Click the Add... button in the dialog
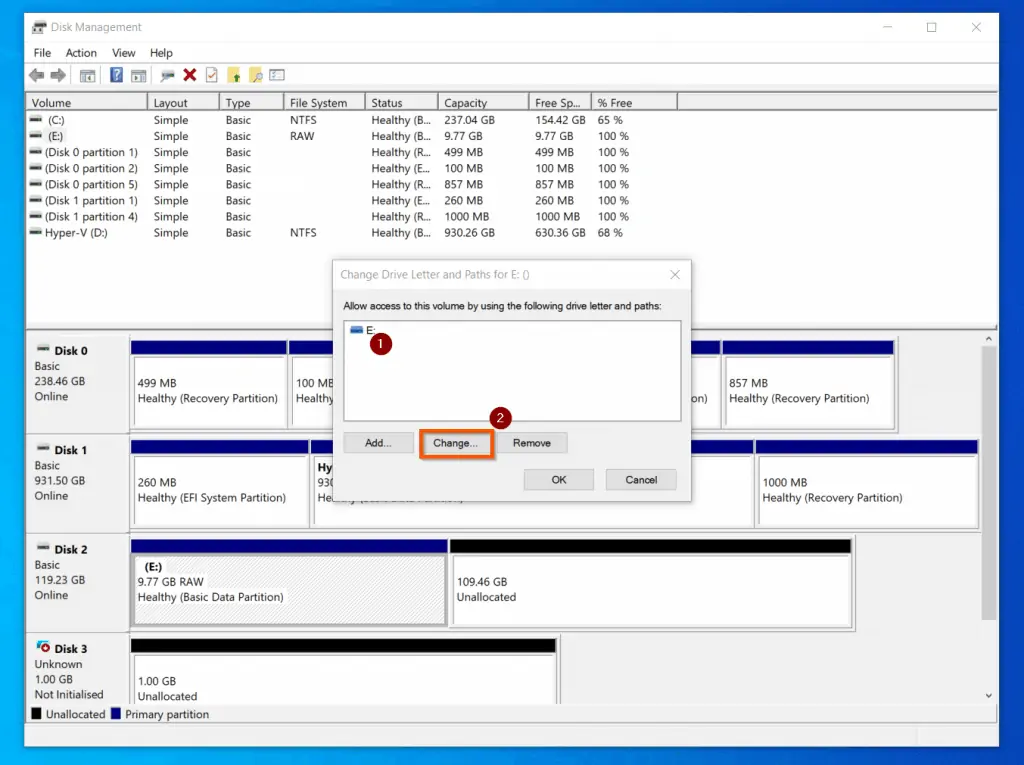The image size is (1024, 765). click(378, 443)
